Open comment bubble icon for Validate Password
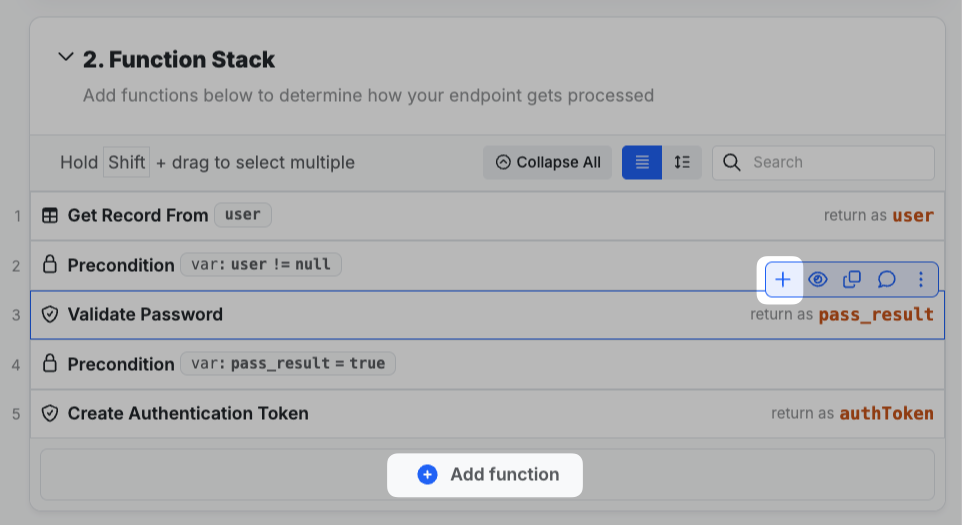The width and height of the screenshot is (962, 525). [886, 280]
